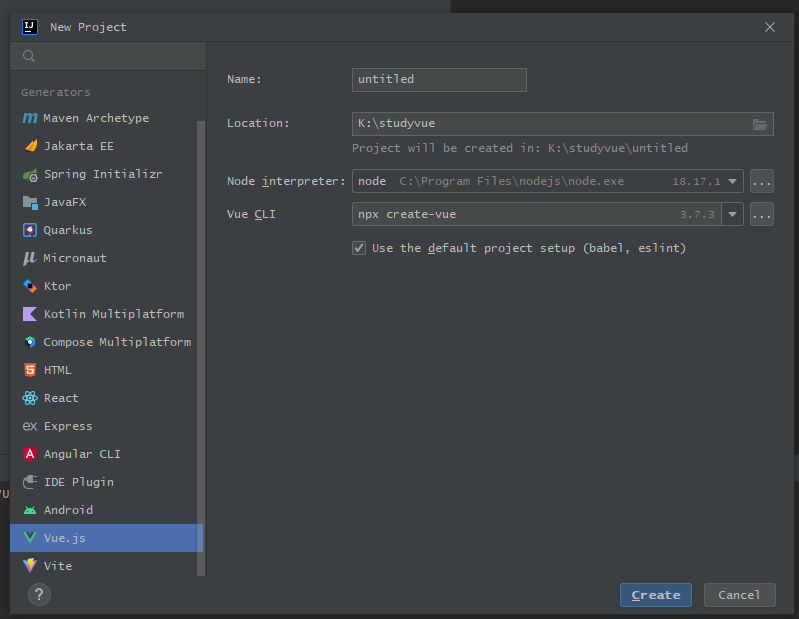799x619 pixels.
Task: Close the New Project dialog
Action: click(x=769, y=27)
